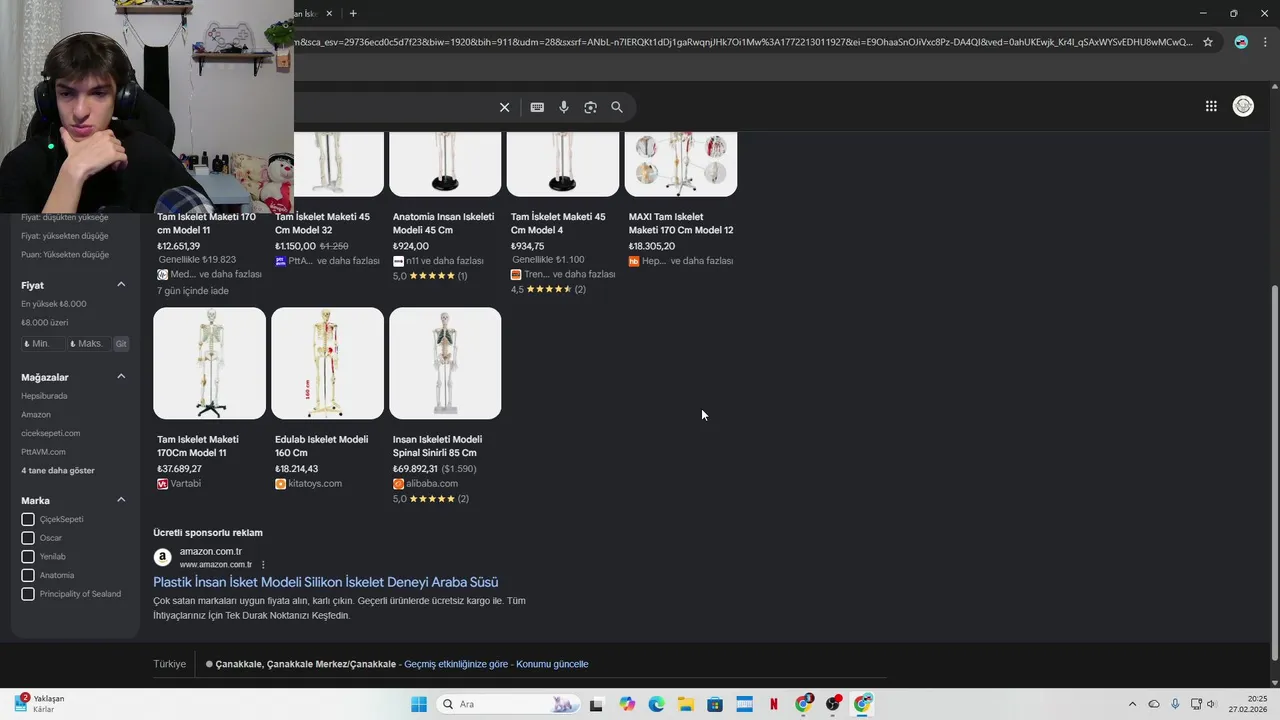Open the Windows Start menu
The width and height of the screenshot is (1280, 720).
coord(419,704)
